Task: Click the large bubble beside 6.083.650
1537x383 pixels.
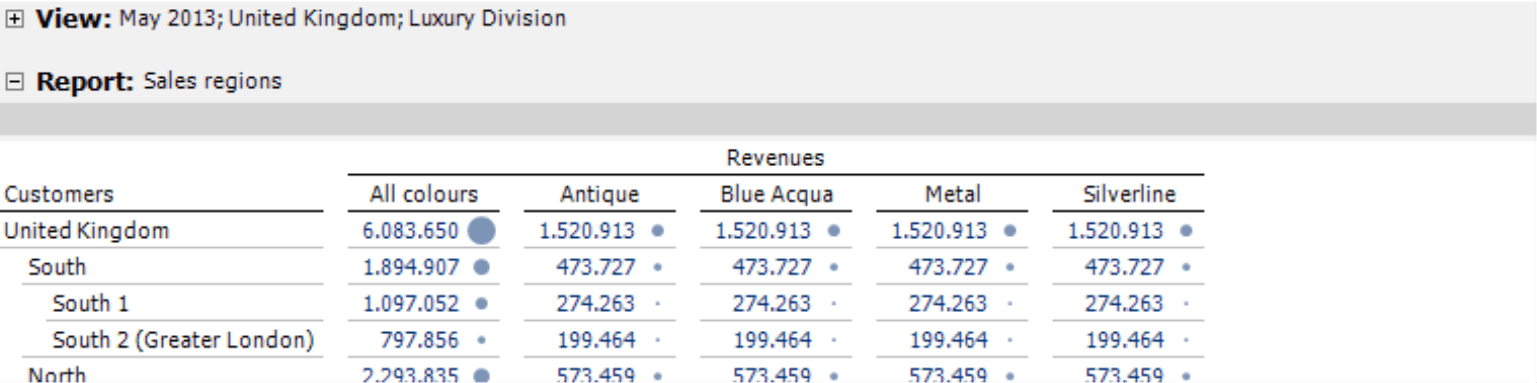Action: point(482,231)
